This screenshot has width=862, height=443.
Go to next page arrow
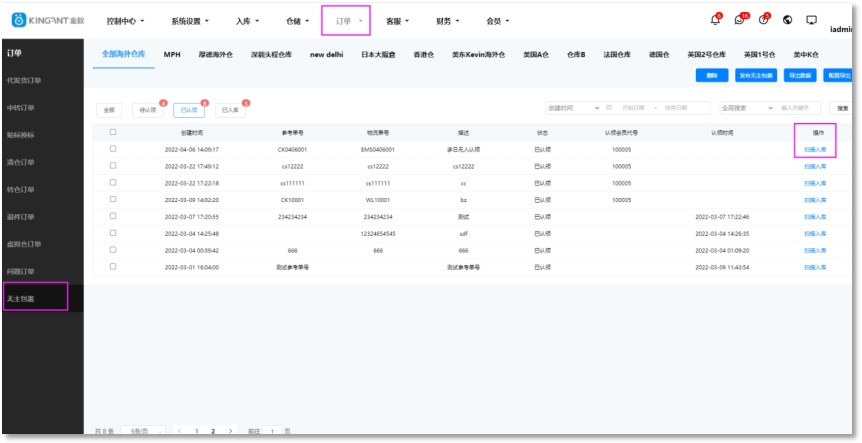tap(230, 431)
